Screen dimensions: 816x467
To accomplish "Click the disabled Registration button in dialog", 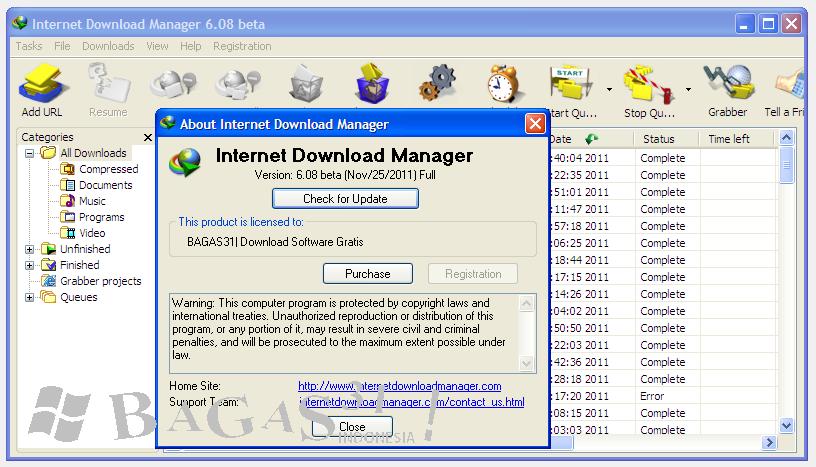I will pyautogui.click(x=473, y=273).
